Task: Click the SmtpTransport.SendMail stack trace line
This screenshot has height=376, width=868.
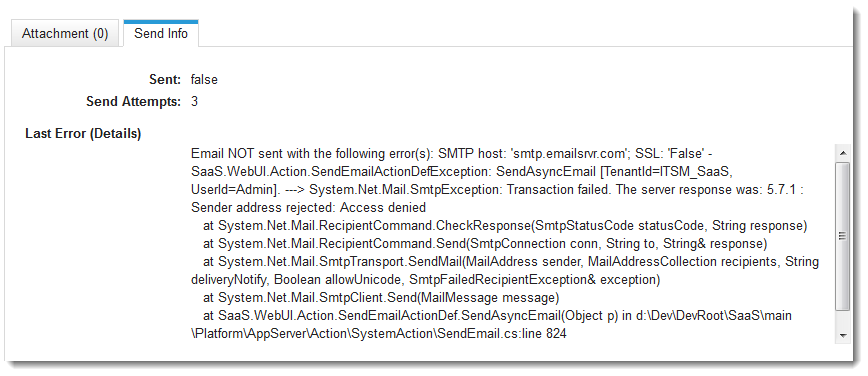Action: [505, 271]
